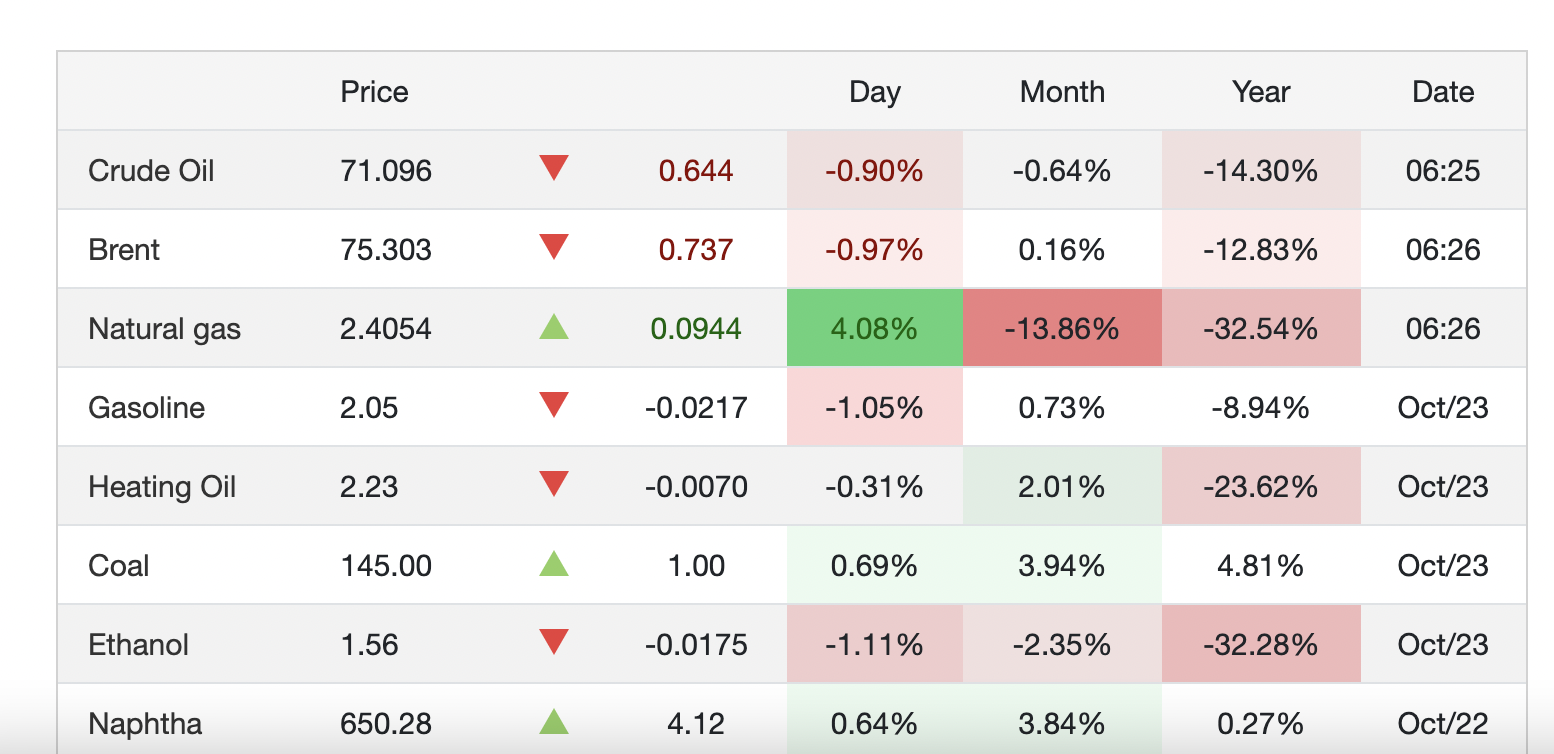Screen dimensions: 1554x754
Task: Click the Natural gas year change -32.54%
Action: point(1261,329)
